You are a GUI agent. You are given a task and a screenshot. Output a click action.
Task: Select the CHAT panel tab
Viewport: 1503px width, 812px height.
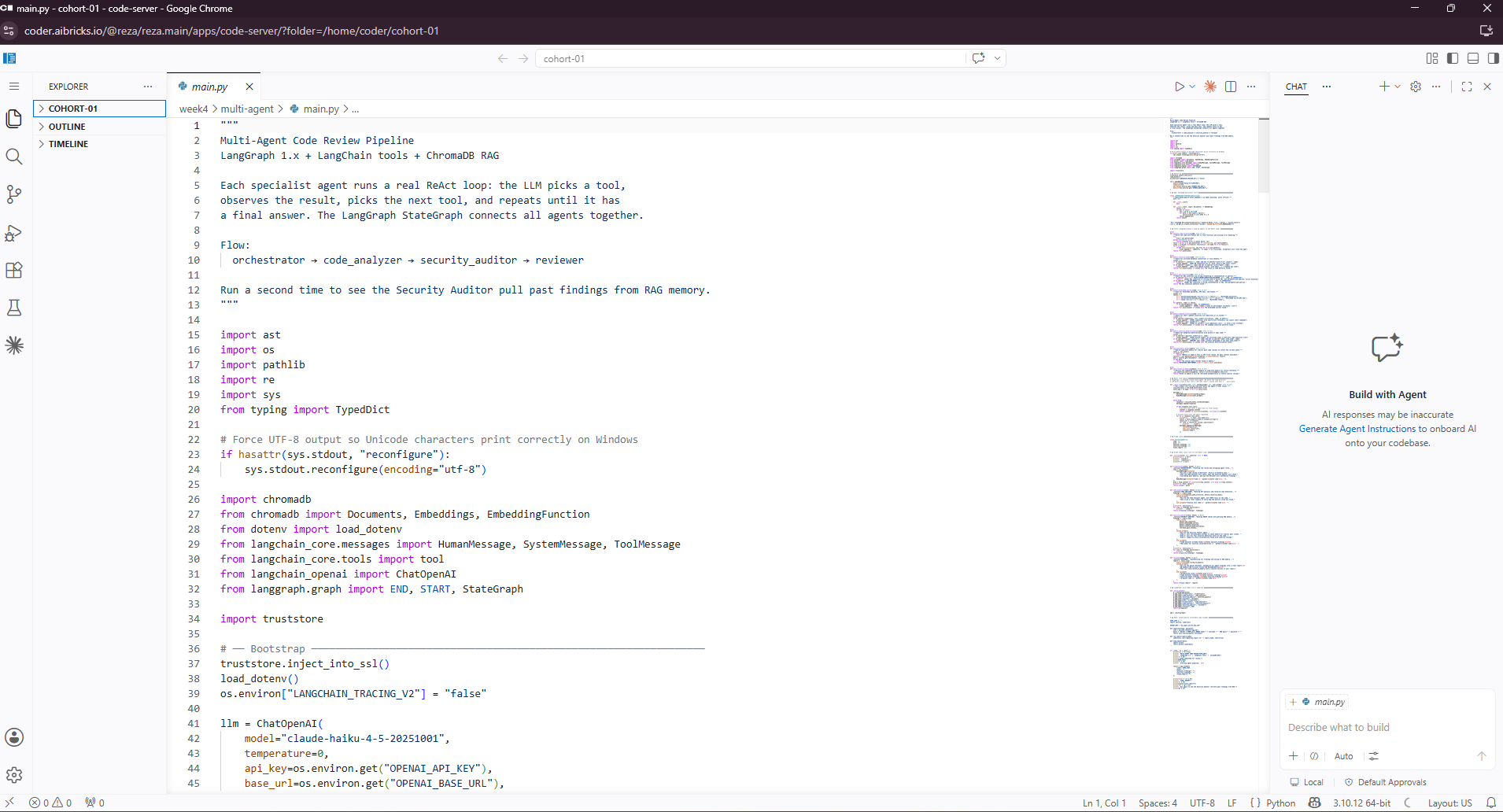(1296, 87)
